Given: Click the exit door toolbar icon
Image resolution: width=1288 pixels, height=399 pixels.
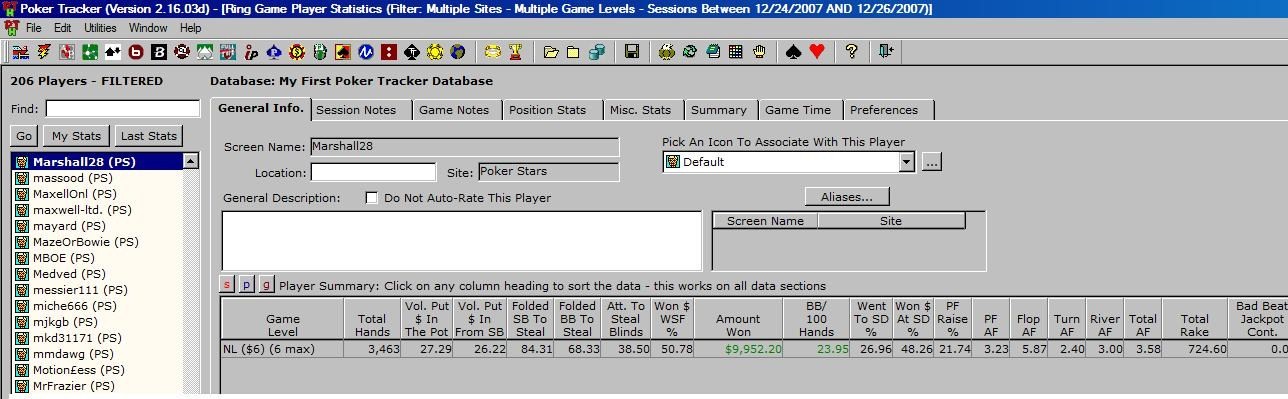Looking at the screenshot, I should pos(886,52).
